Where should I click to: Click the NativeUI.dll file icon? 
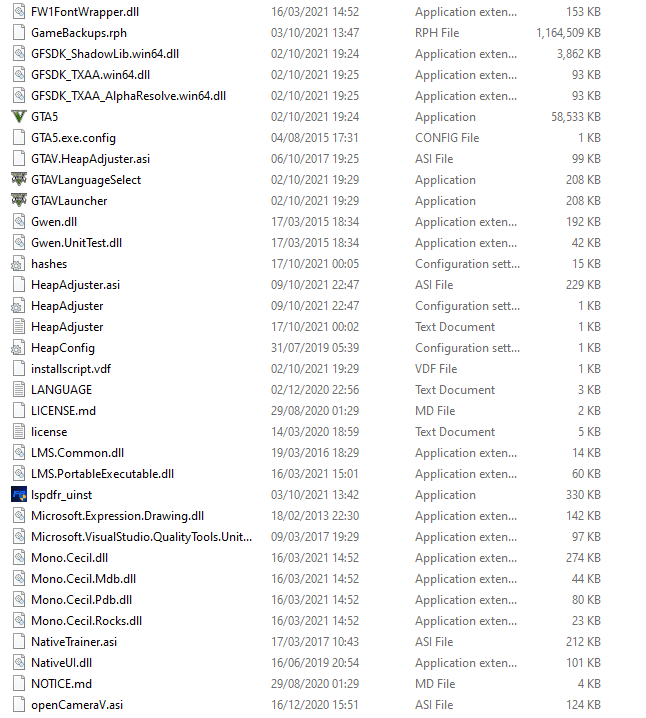pyautogui.click(x=19, y=663)
